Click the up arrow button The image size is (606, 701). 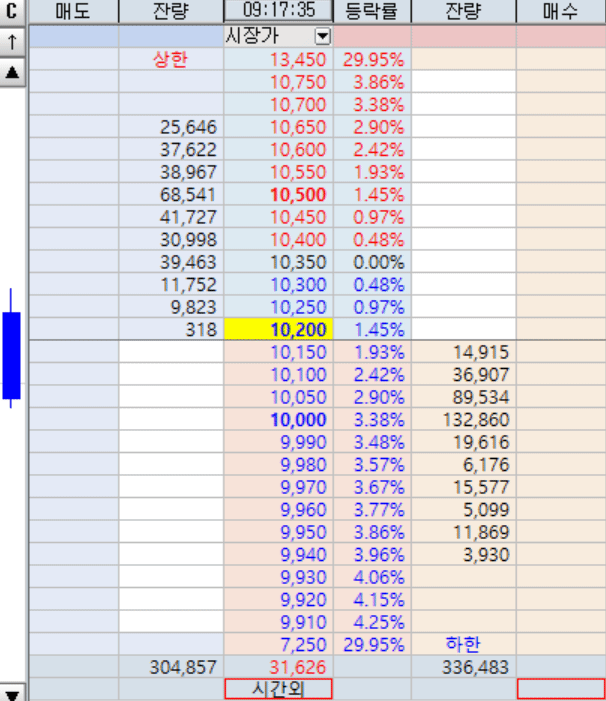(12, 42)
